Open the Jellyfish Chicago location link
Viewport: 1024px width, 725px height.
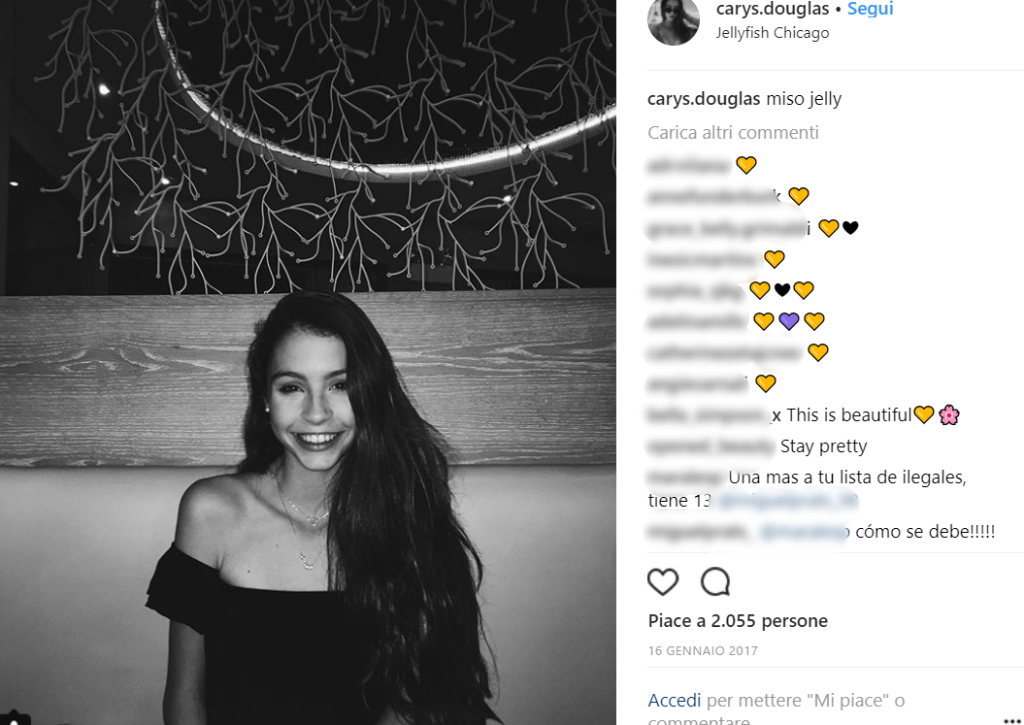(772, 33)
